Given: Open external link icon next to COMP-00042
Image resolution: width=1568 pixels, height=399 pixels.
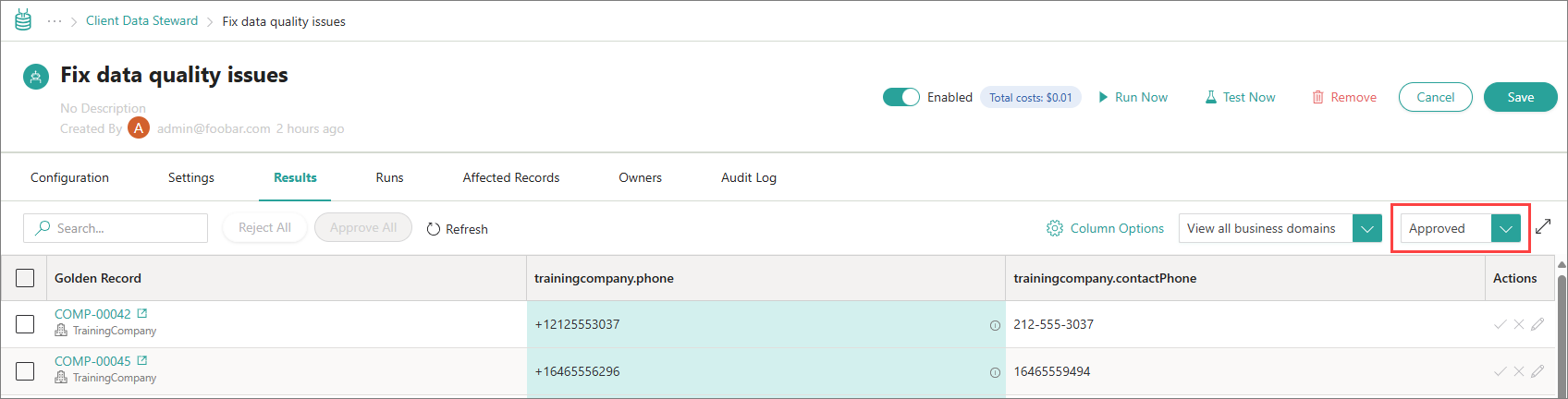Looking at the screenshot, I should (142, 314).
